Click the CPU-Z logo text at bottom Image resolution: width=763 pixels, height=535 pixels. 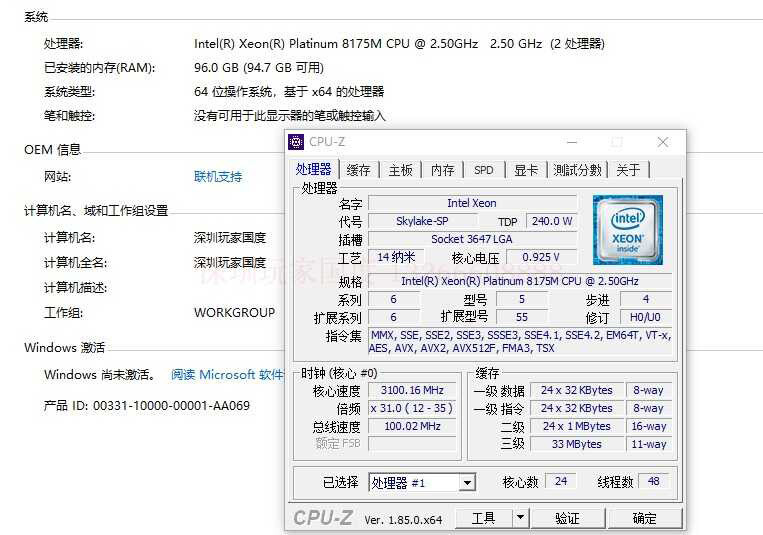pos(323,518)
